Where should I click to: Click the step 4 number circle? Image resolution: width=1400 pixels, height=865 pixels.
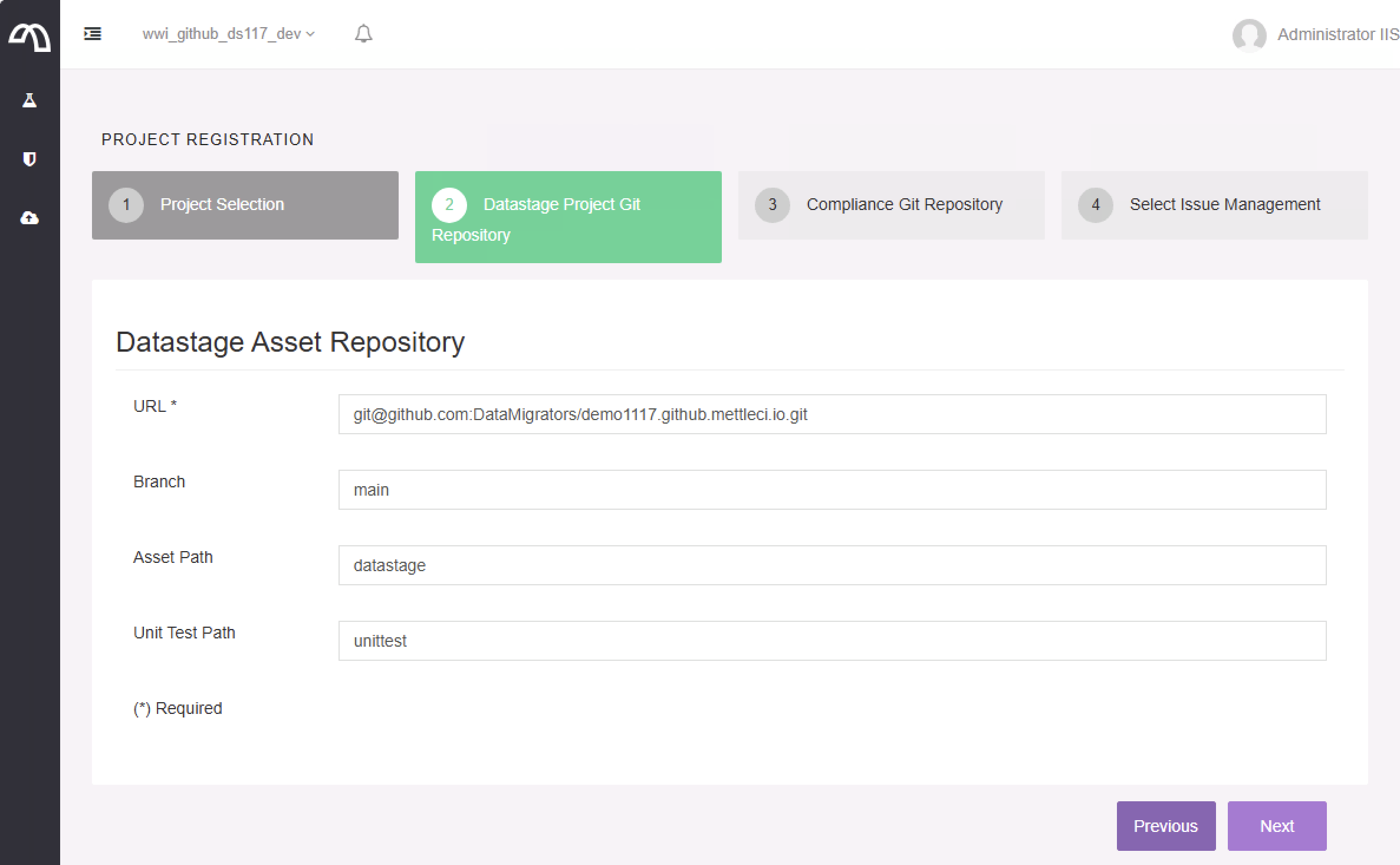pyautogui.click(x=1095, y=205)
